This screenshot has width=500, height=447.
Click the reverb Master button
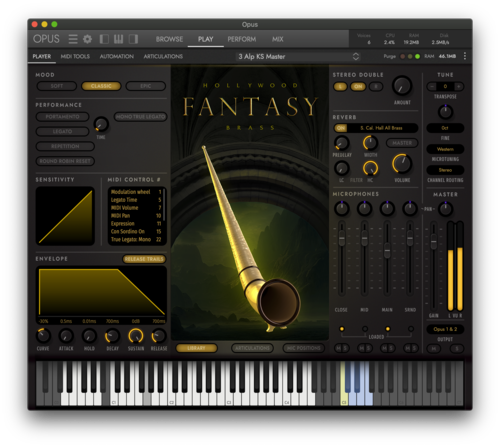click(x=402, y=143)
